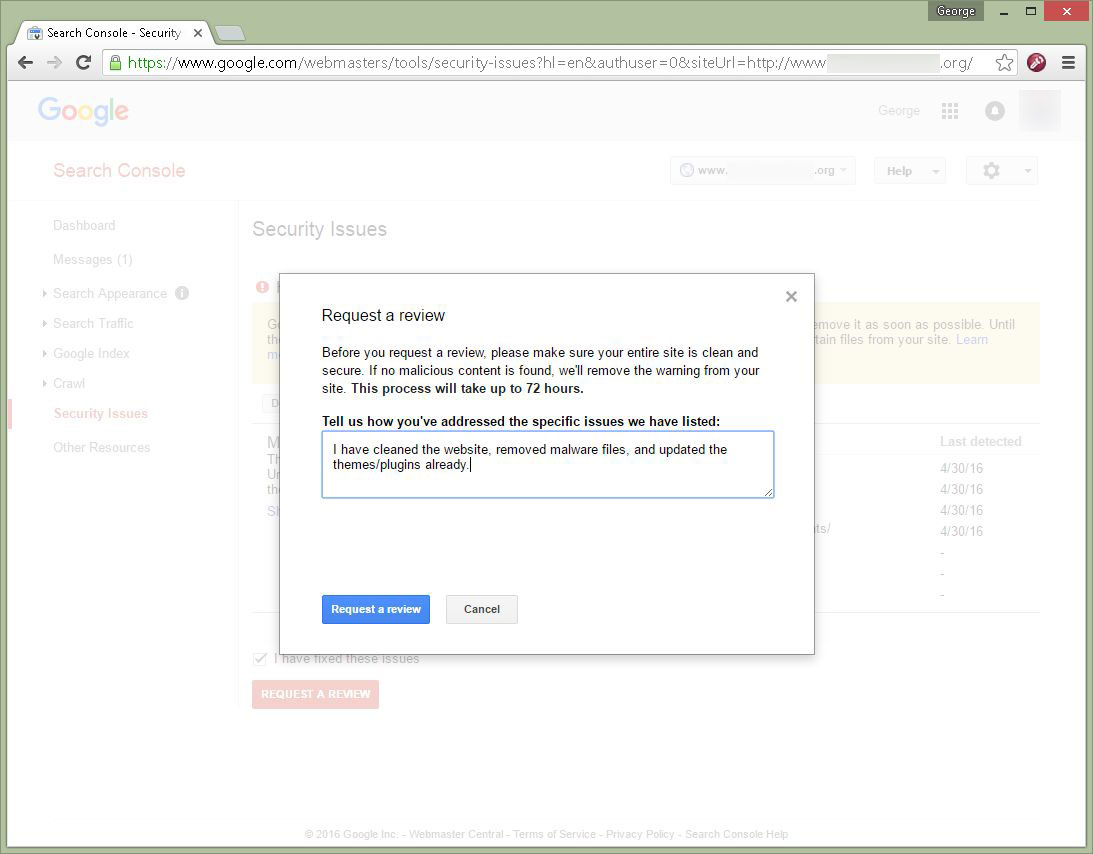Click the "Security Issues" page heading

click(x=319, y=229)
